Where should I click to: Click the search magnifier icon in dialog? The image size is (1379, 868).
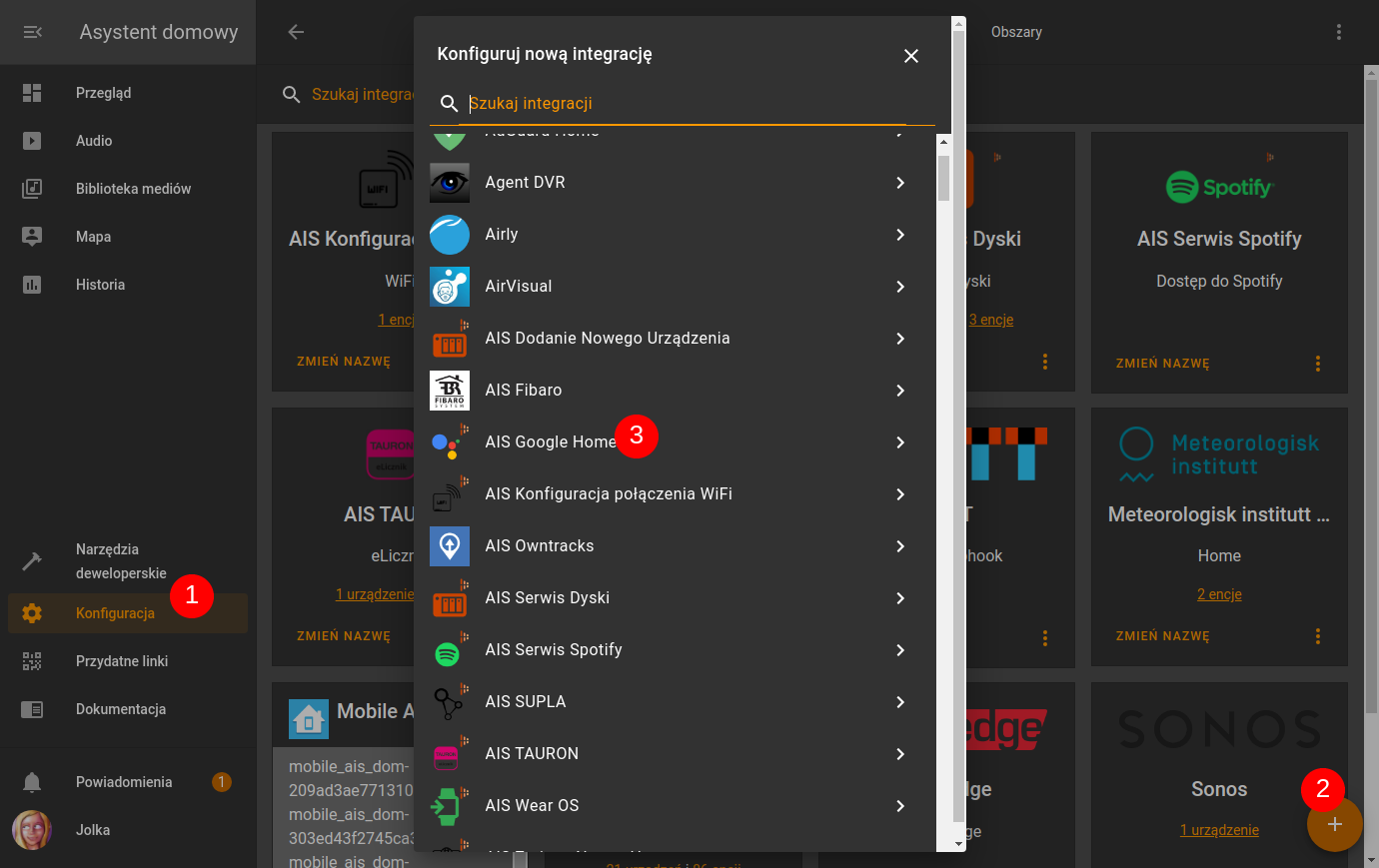[450, 104]
